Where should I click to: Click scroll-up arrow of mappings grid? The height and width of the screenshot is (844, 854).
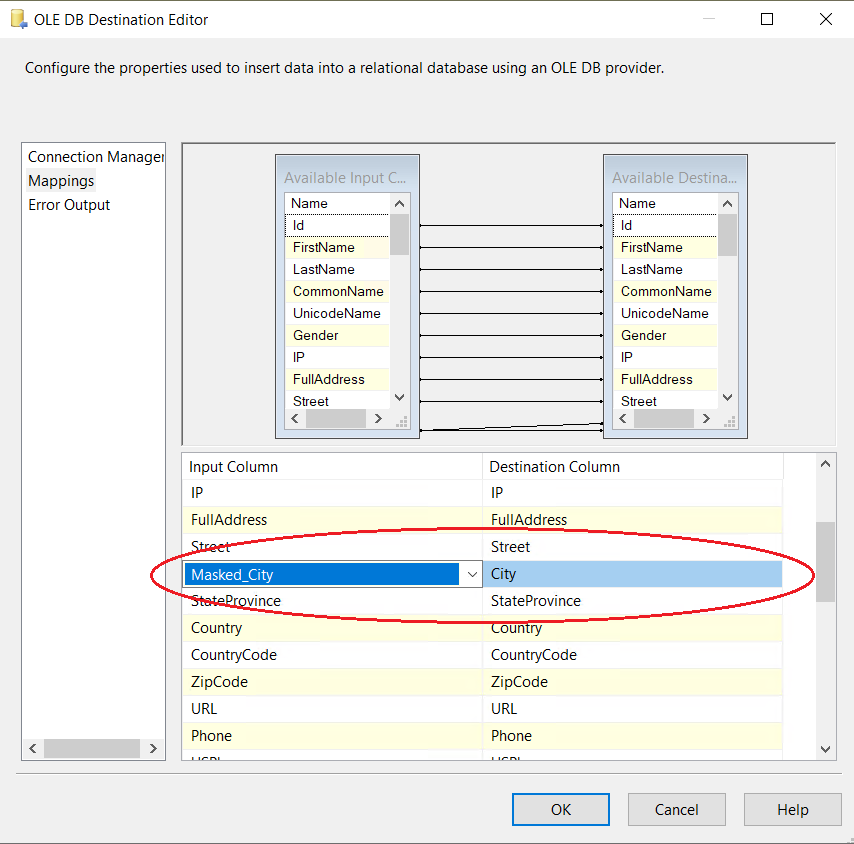[825, 464]
